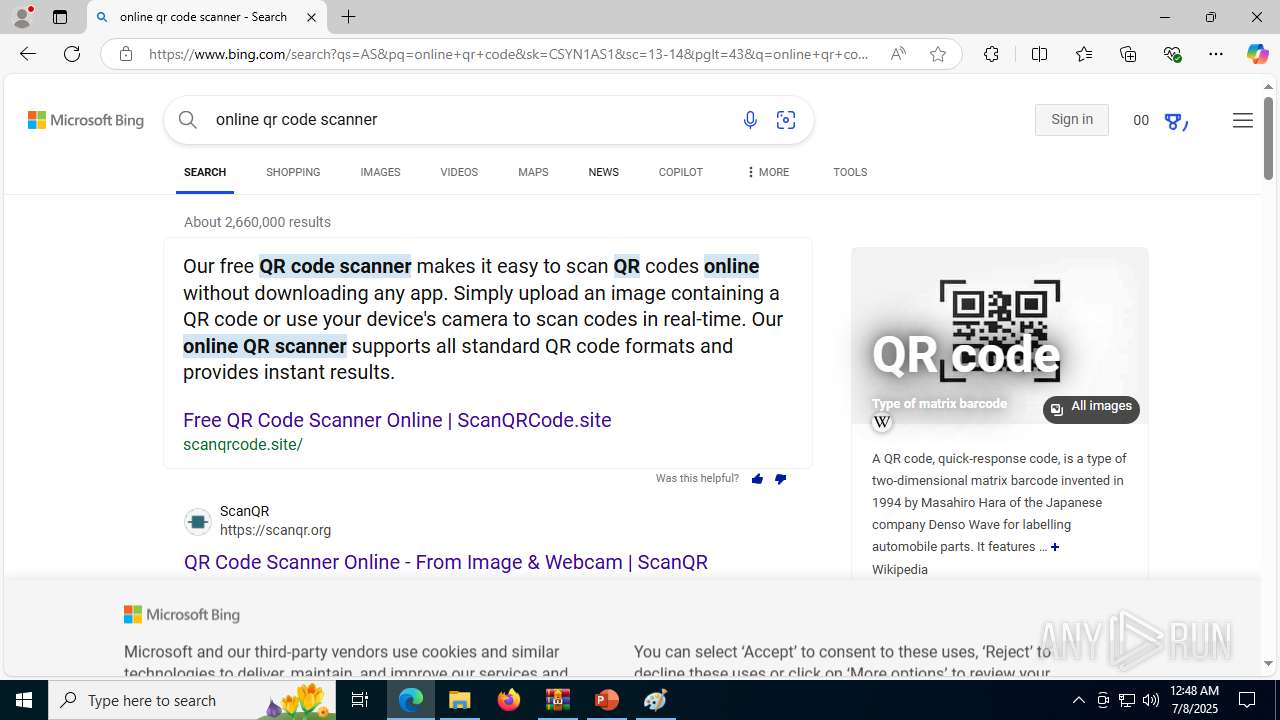
Task: Click the QR code image thumbnail
Action: coord(999,335)
